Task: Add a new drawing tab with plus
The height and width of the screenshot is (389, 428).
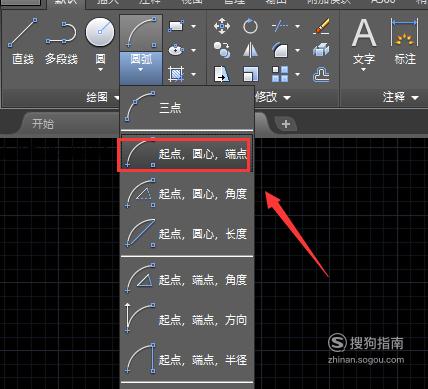Action: [286, 124]
